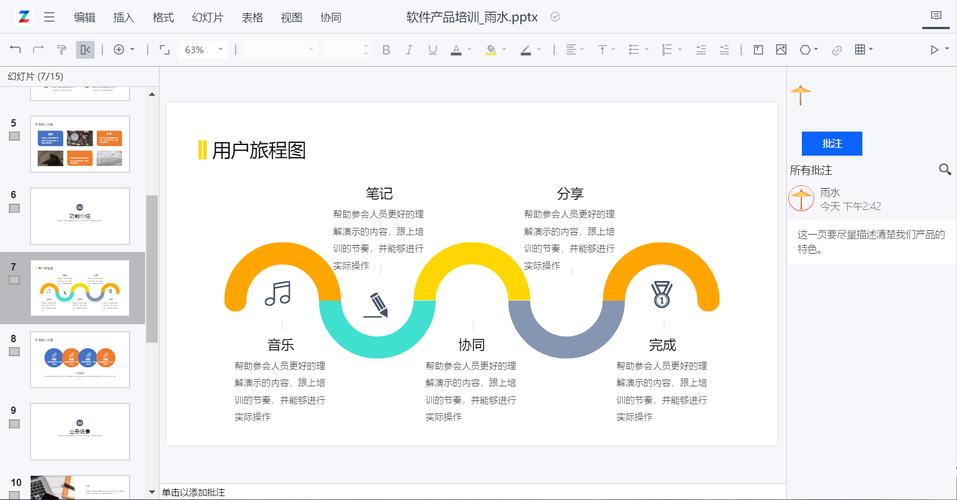
Task: Expand the fill color dropdown arrow
Action: point(504,49)
